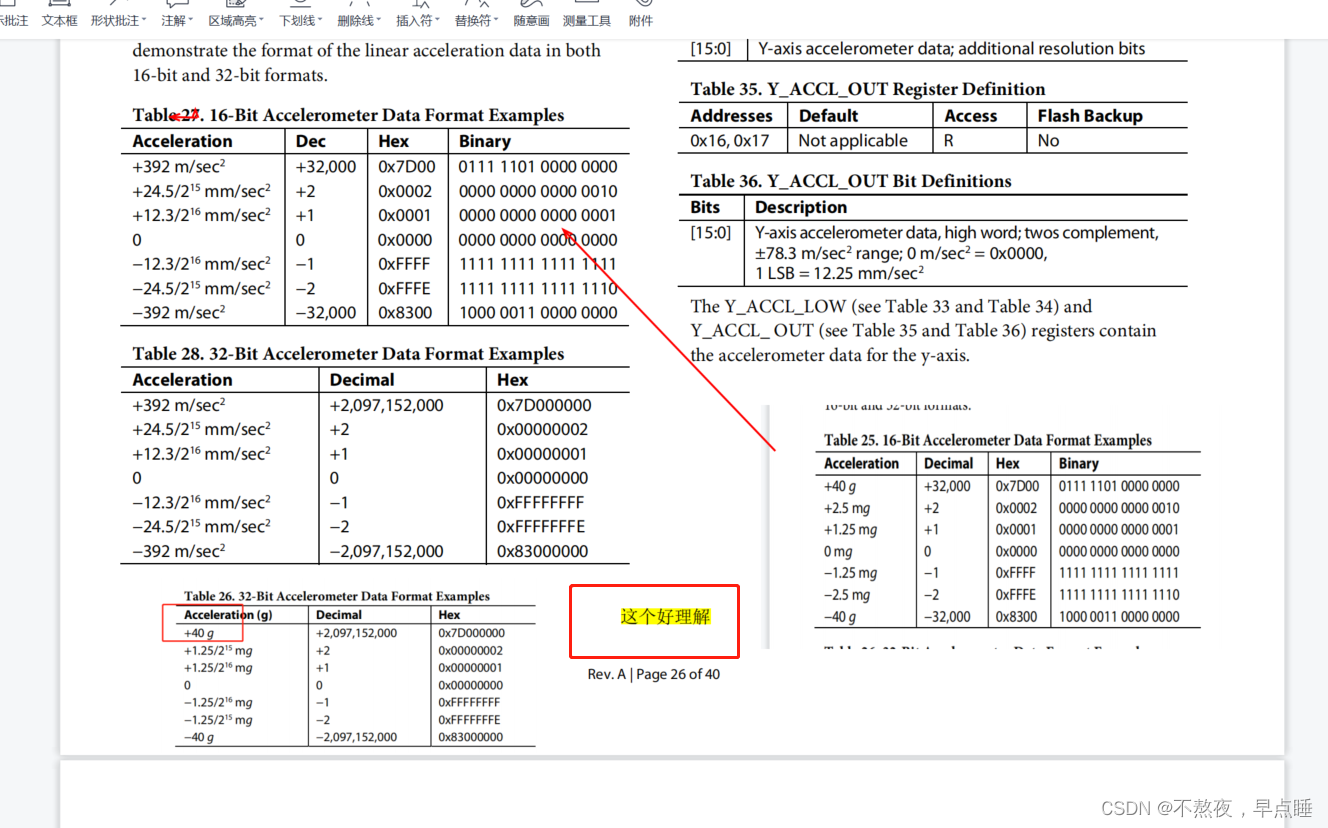Viewport: 1328px width, 828px height.
Task: Click the '−40 g' cell in Table 26
Action: click(199, 737)
